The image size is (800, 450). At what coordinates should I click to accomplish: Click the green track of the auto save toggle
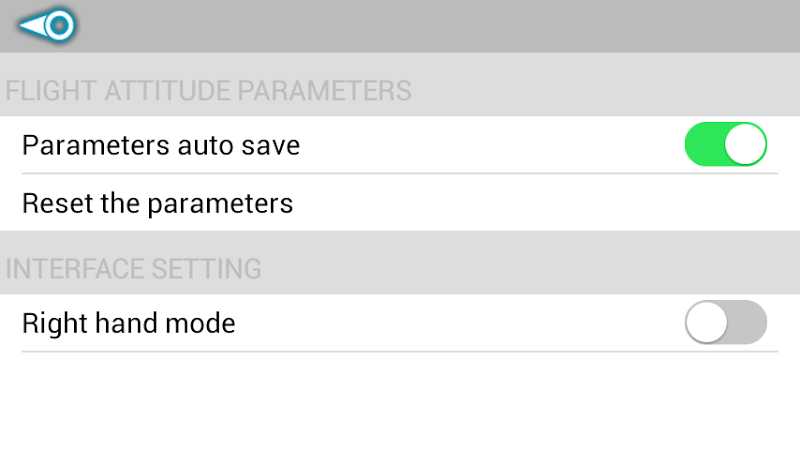[x=702, y=145]
